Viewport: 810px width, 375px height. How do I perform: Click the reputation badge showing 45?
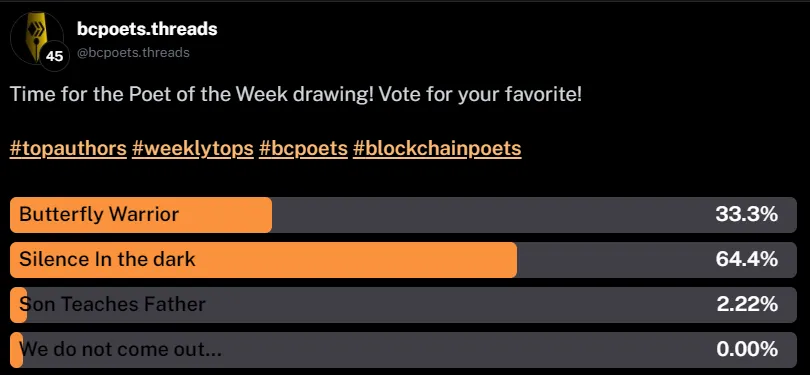point(54,56)
